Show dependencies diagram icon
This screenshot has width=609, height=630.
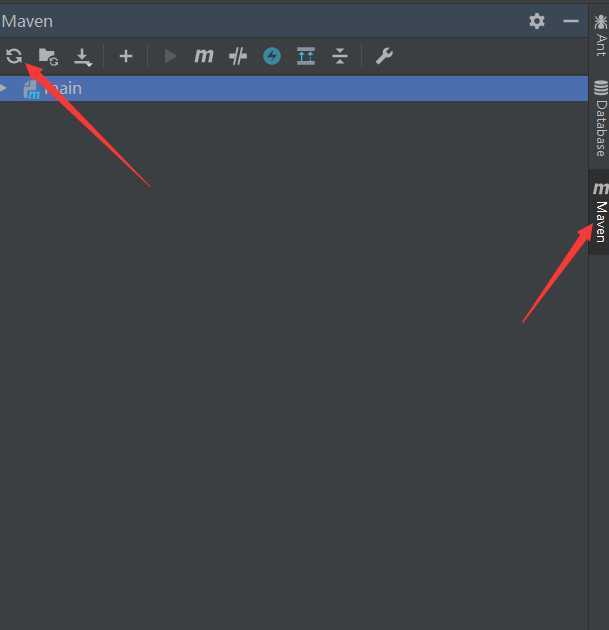pos(306,56)
